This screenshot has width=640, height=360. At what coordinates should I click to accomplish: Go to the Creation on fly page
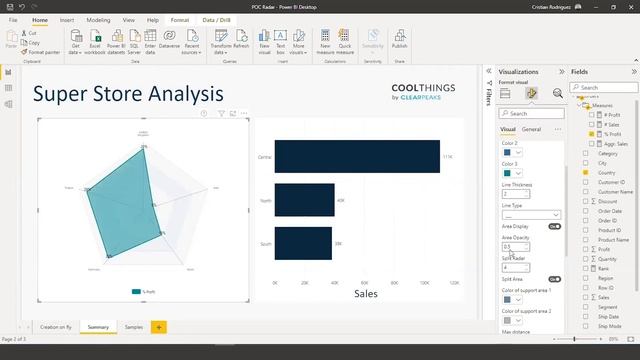(x=56, y=327)
